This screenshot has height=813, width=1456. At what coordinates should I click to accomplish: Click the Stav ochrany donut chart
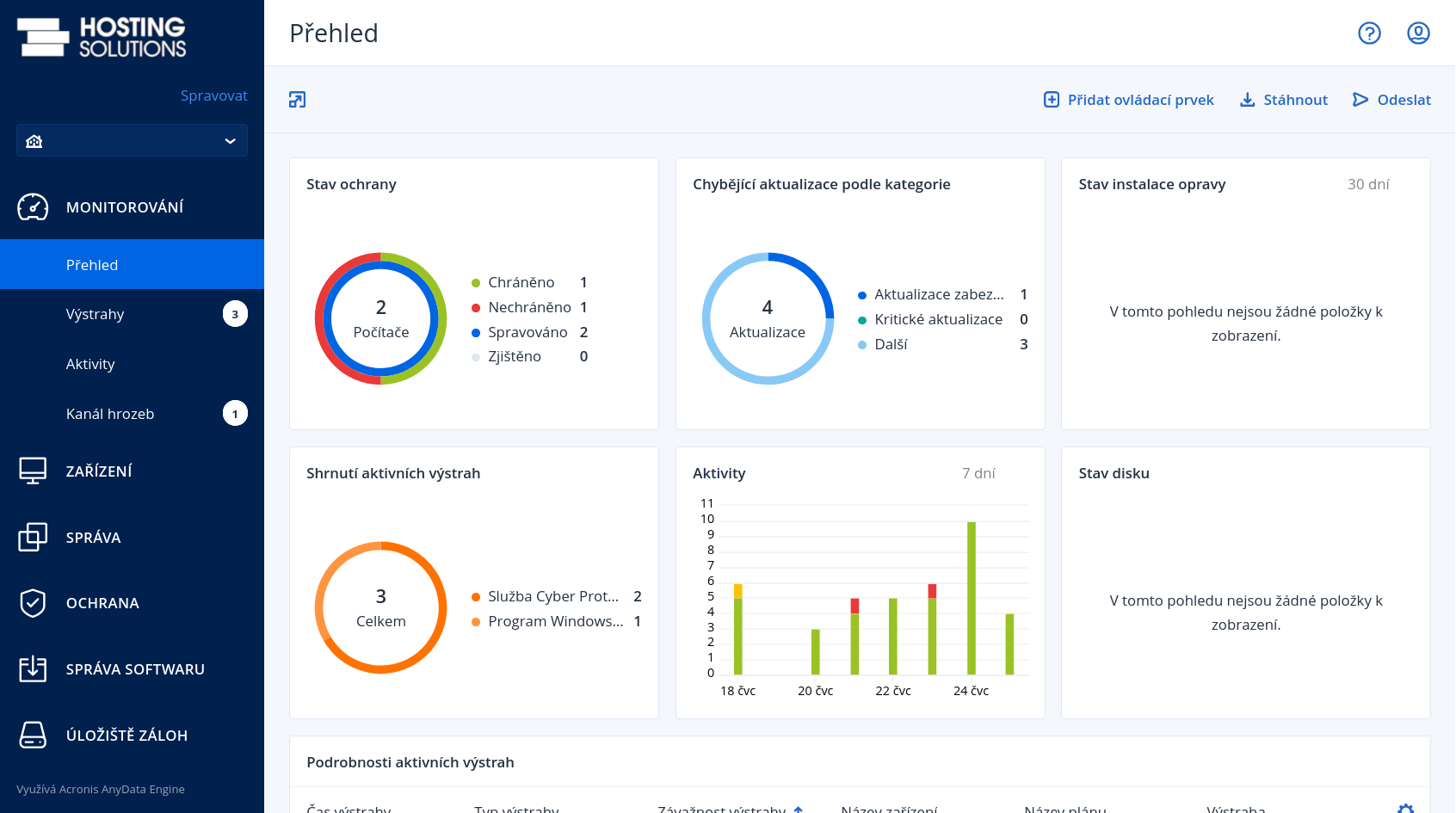coord(381,318)
